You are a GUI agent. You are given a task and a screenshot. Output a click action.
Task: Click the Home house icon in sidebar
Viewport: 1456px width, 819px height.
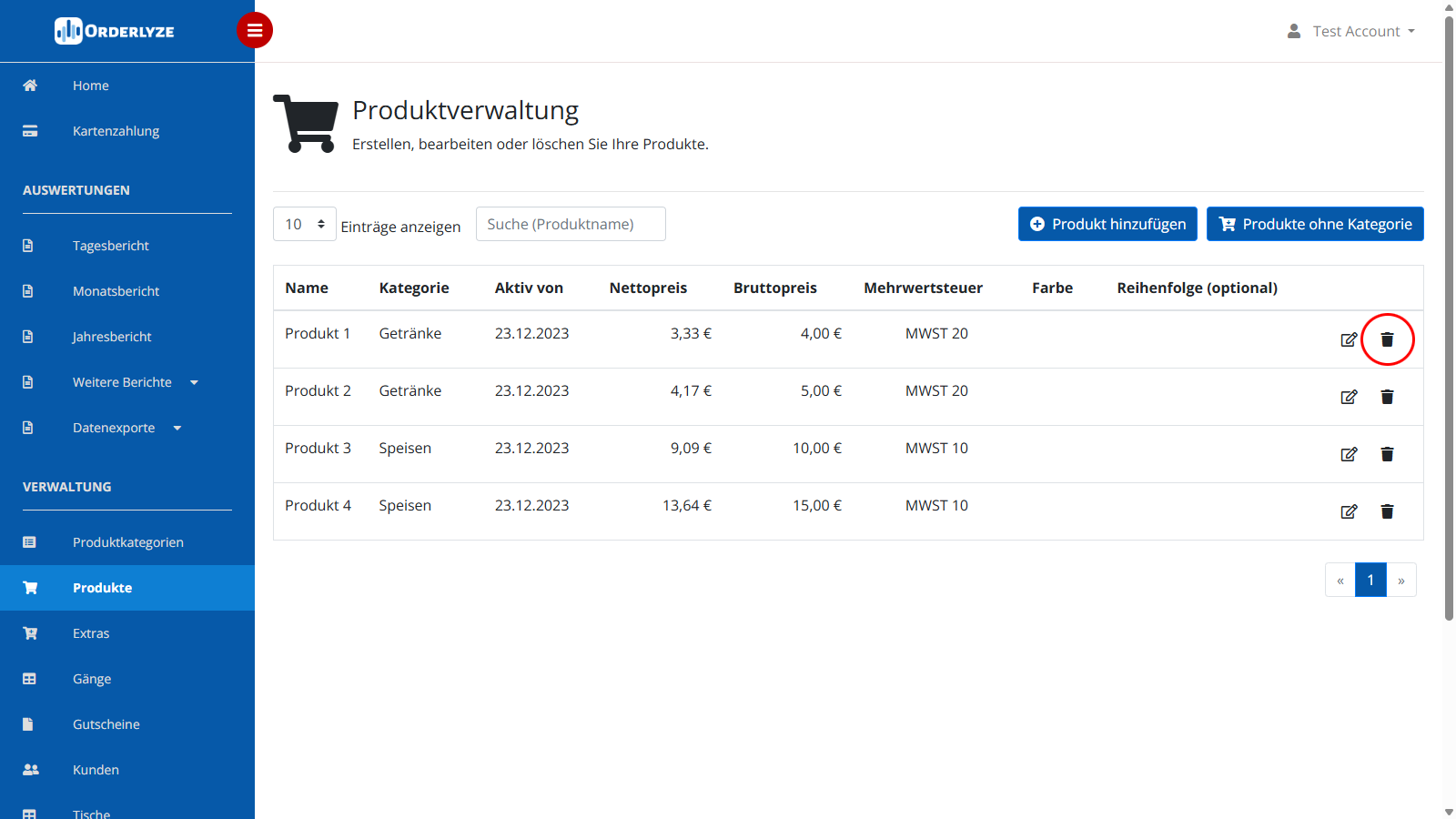coord(30,86)
